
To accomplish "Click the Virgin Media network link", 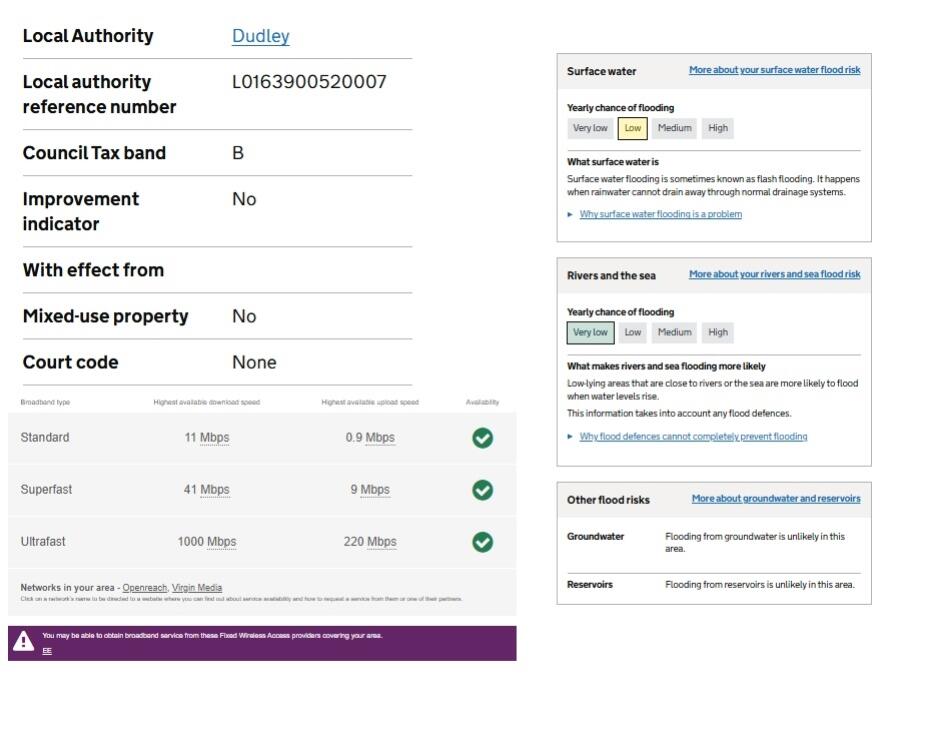I will (x=197, y=588).
